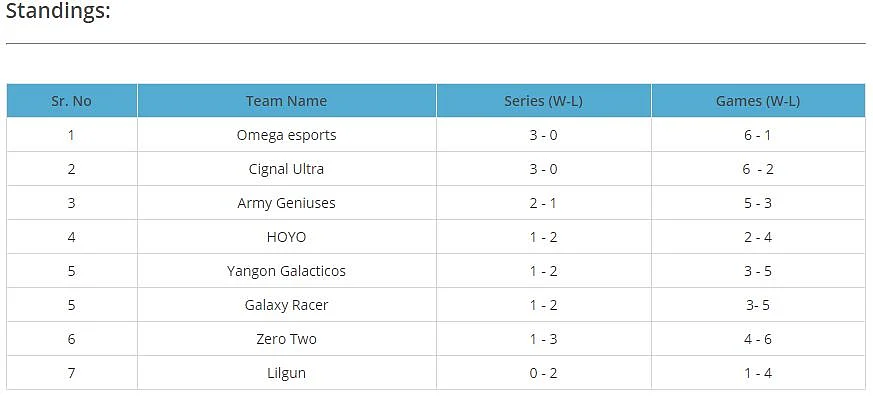This screenshot has width=873, height=399.
Task: Click Zero Two series record 1 - 3
Action: coord(543,339)
